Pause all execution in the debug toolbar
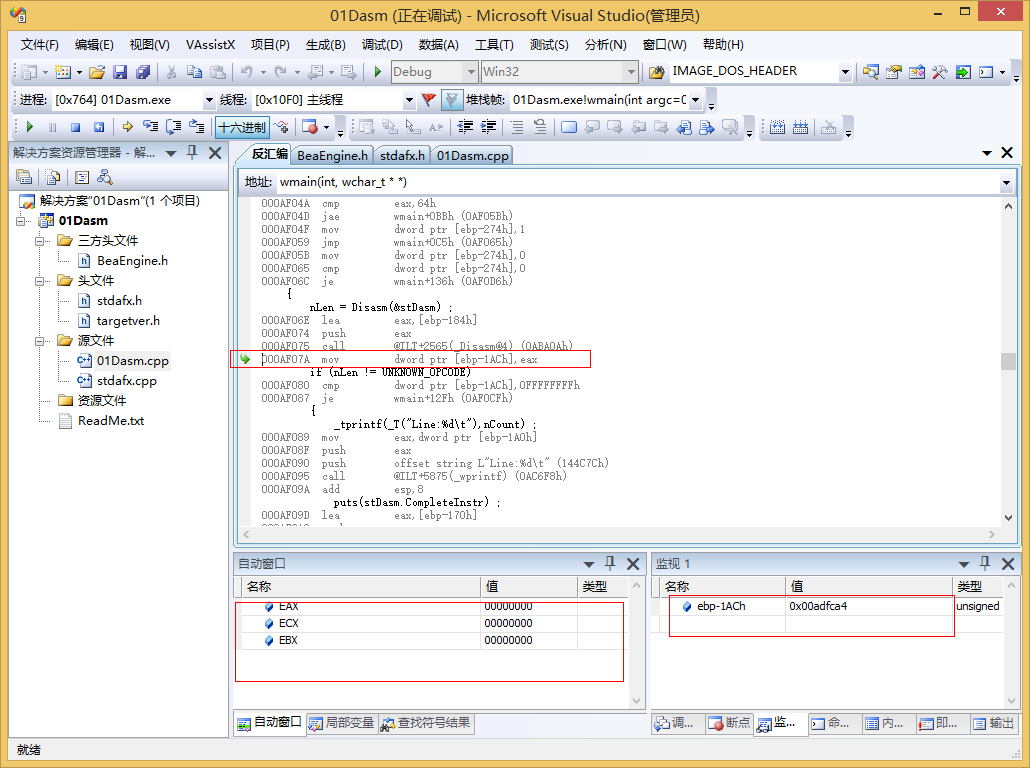Image resolution: width=1030 pixels, height=768 pixels. tap(53, 127)
